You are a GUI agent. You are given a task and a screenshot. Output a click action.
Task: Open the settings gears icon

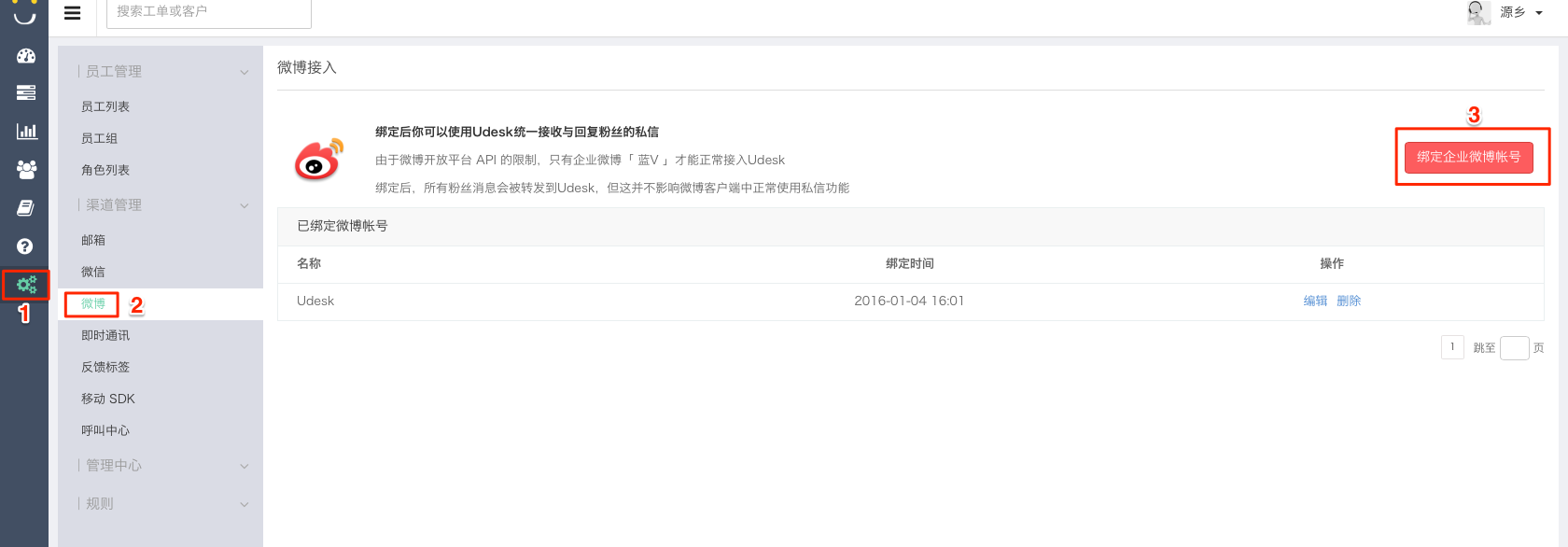coord(26,284)
